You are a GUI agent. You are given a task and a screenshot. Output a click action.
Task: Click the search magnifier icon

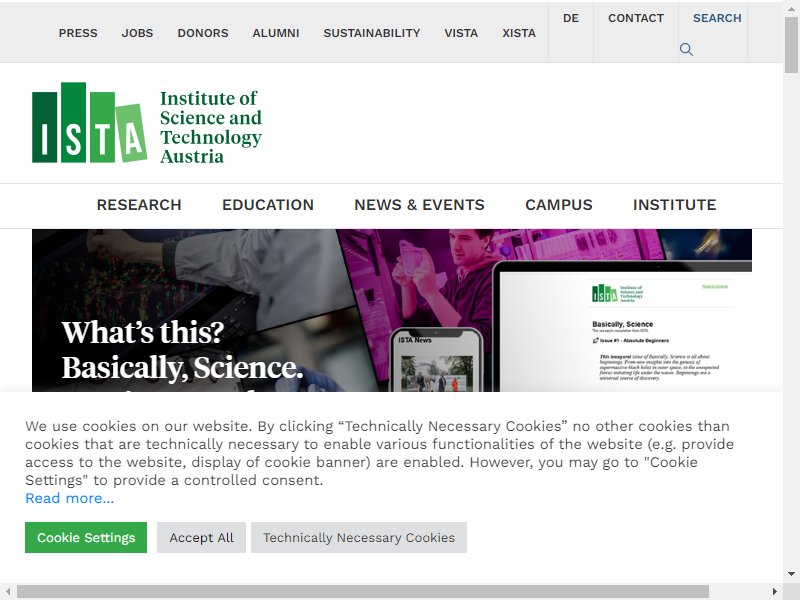(x=686, y=49)
